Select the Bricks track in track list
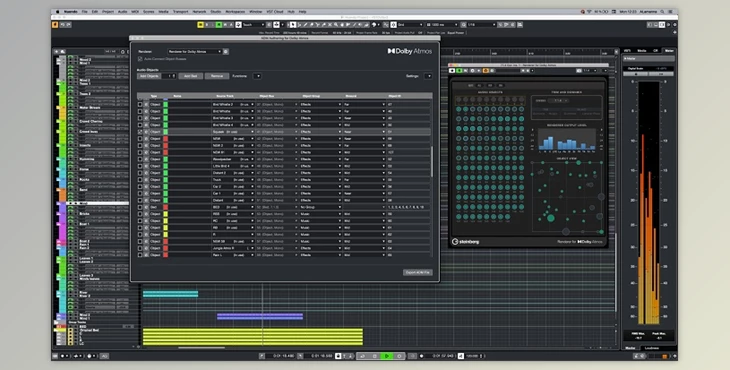Screen dimensions: 730x370 point(84,214)
